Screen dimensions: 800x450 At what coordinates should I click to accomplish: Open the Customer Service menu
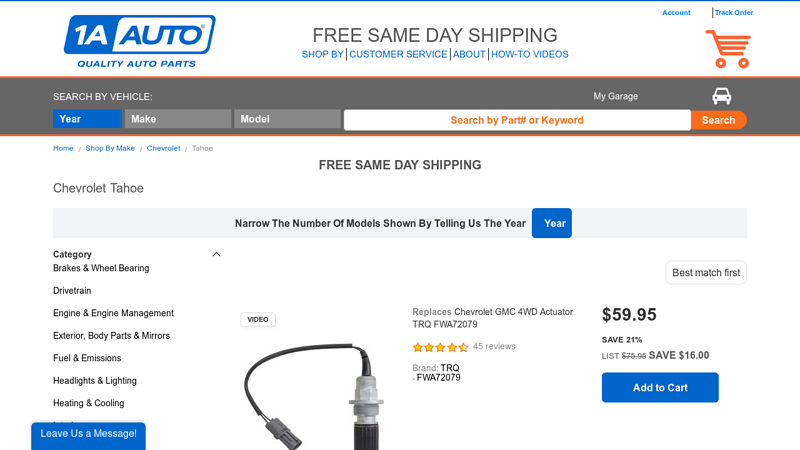point(398,54)
